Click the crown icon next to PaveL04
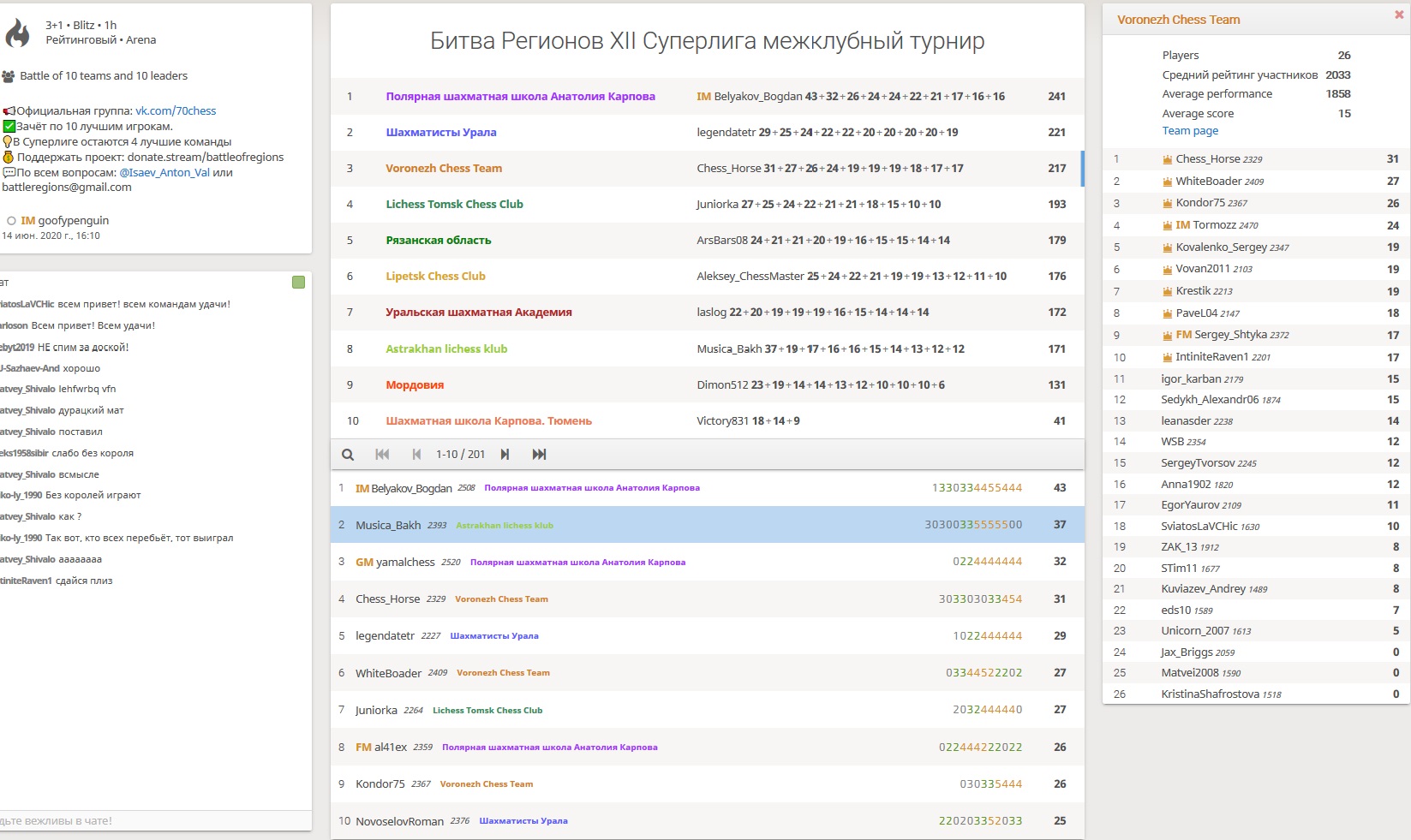Viewport: 1411px width, 840px height. click(x=1167, y=313)
